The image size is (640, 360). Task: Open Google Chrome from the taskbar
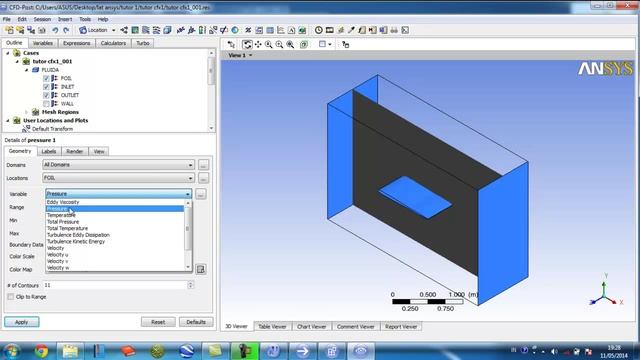(41, 351)
